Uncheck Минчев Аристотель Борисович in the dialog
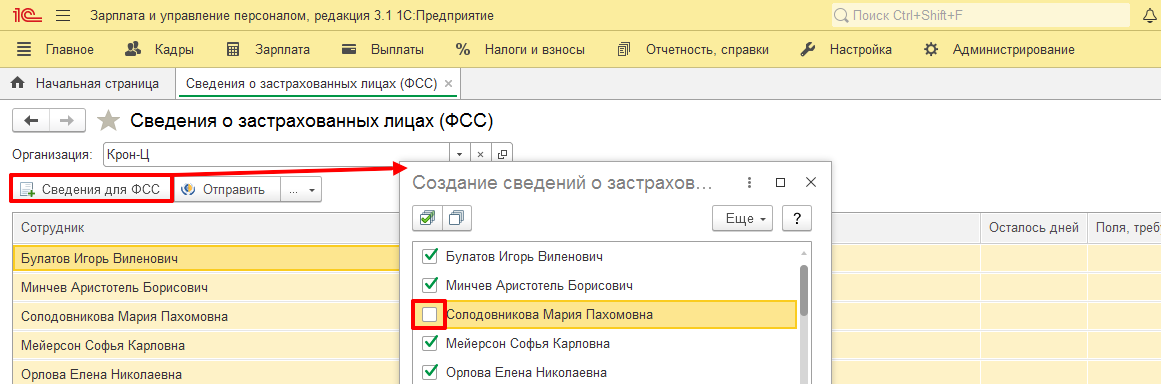This screenshot has height=384, width=1161. coord(429,285)
